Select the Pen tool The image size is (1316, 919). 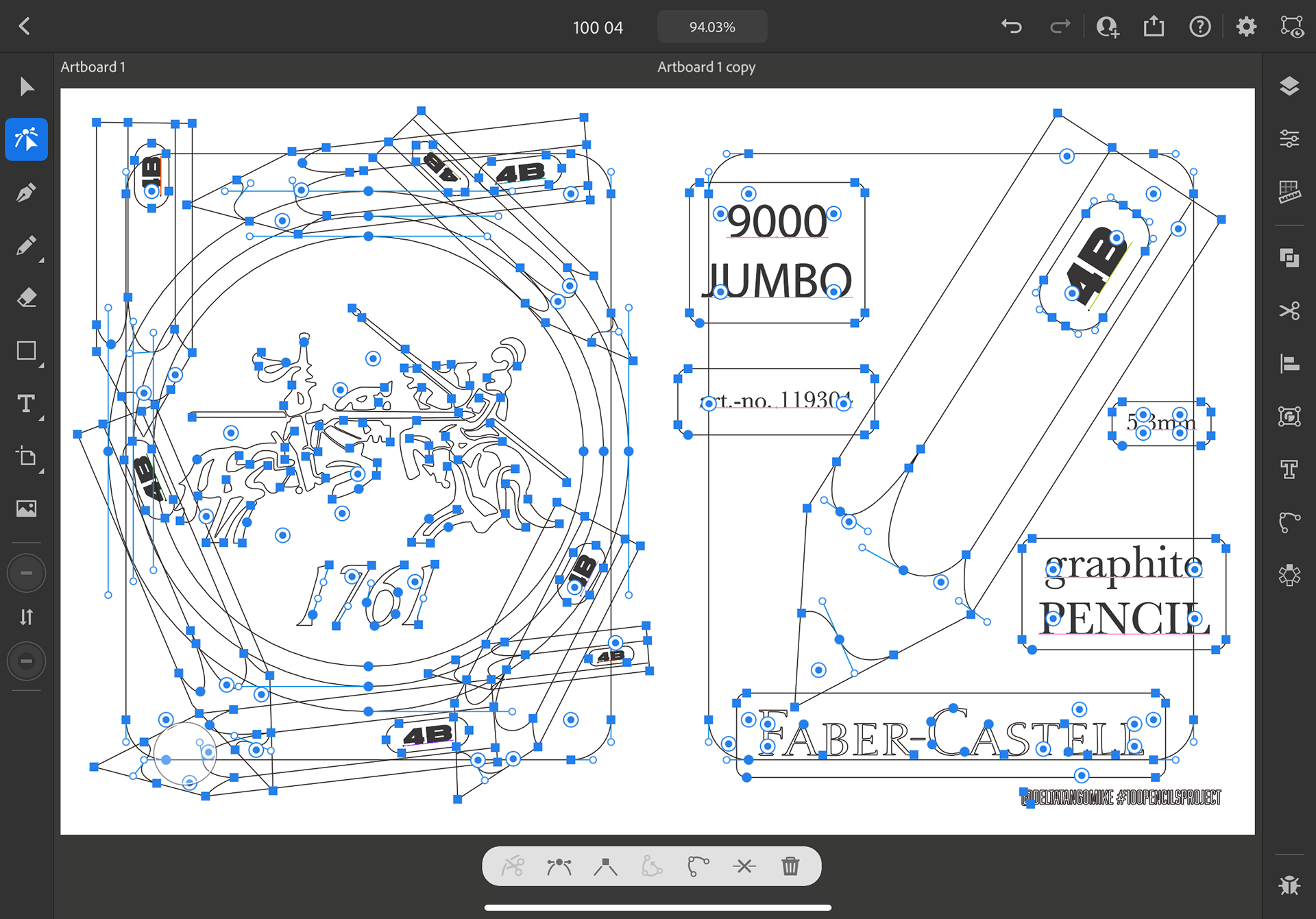(26, 193)
